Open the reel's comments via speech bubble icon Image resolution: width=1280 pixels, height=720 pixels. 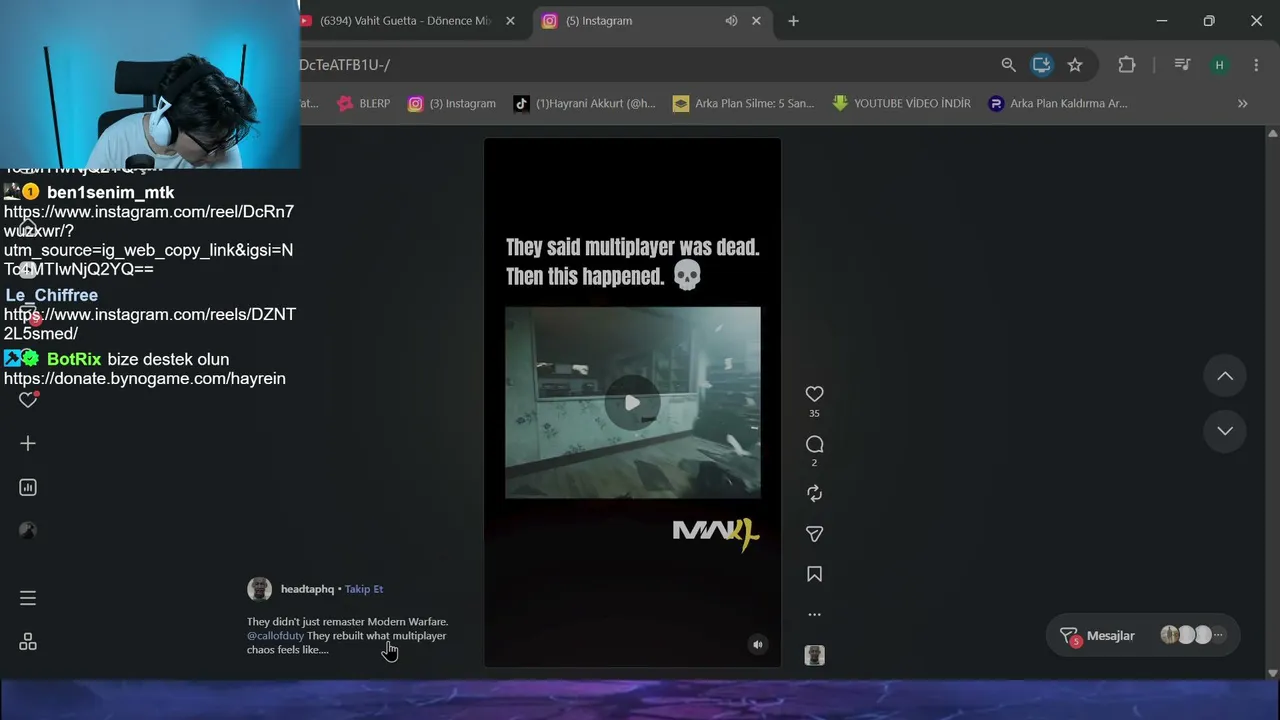[x=814, y=444]
